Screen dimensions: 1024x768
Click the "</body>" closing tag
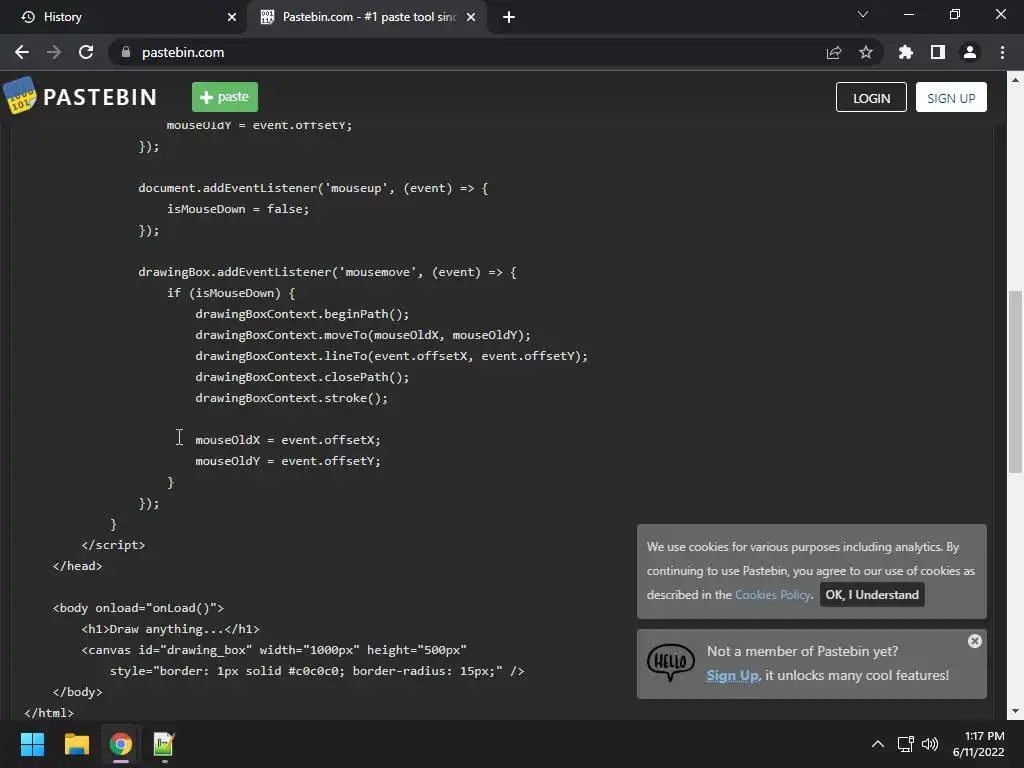[x=77, y=692]
